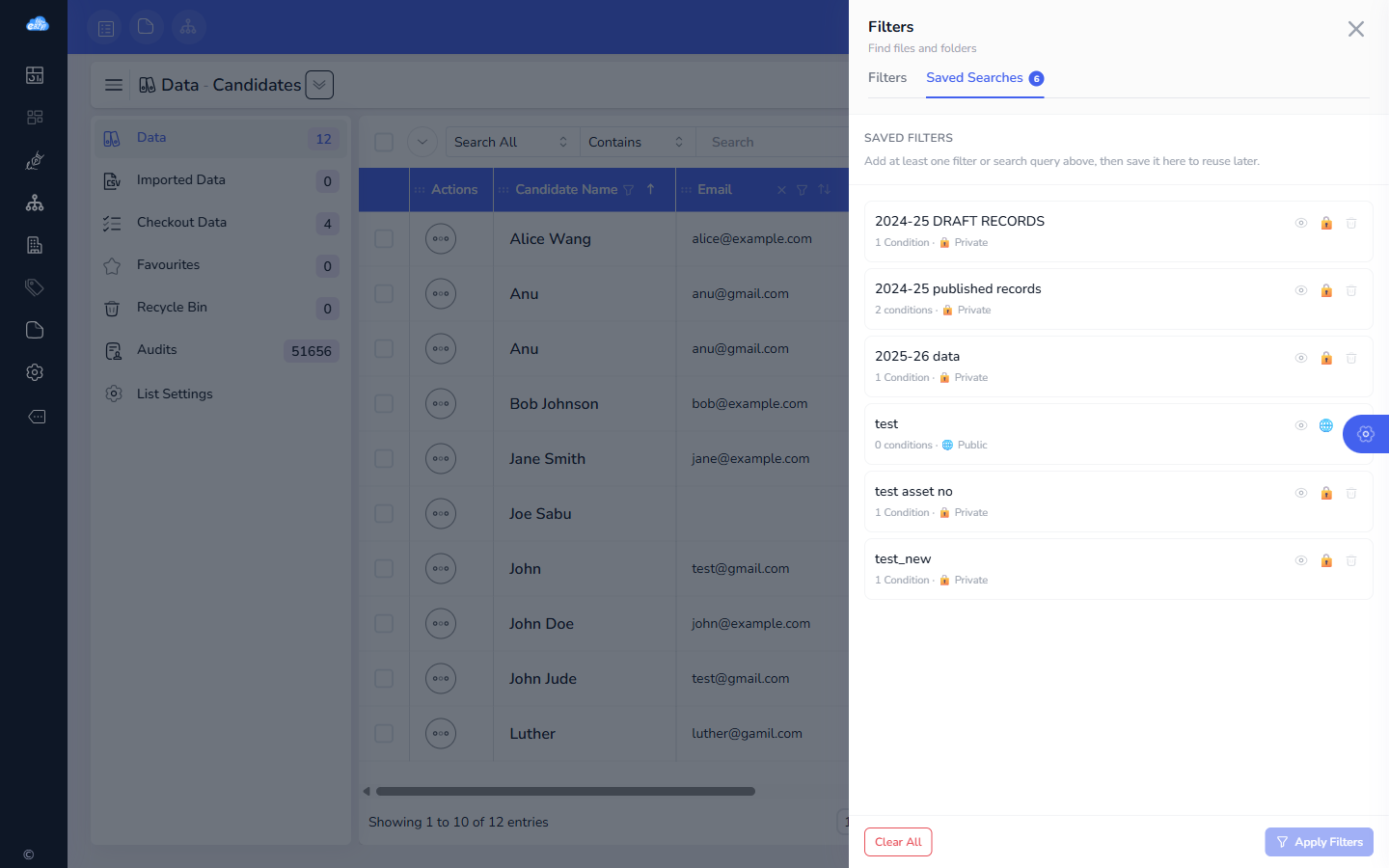
Task: Tick the checkbox for Alice Wang row
Action: tap(384, 238)
